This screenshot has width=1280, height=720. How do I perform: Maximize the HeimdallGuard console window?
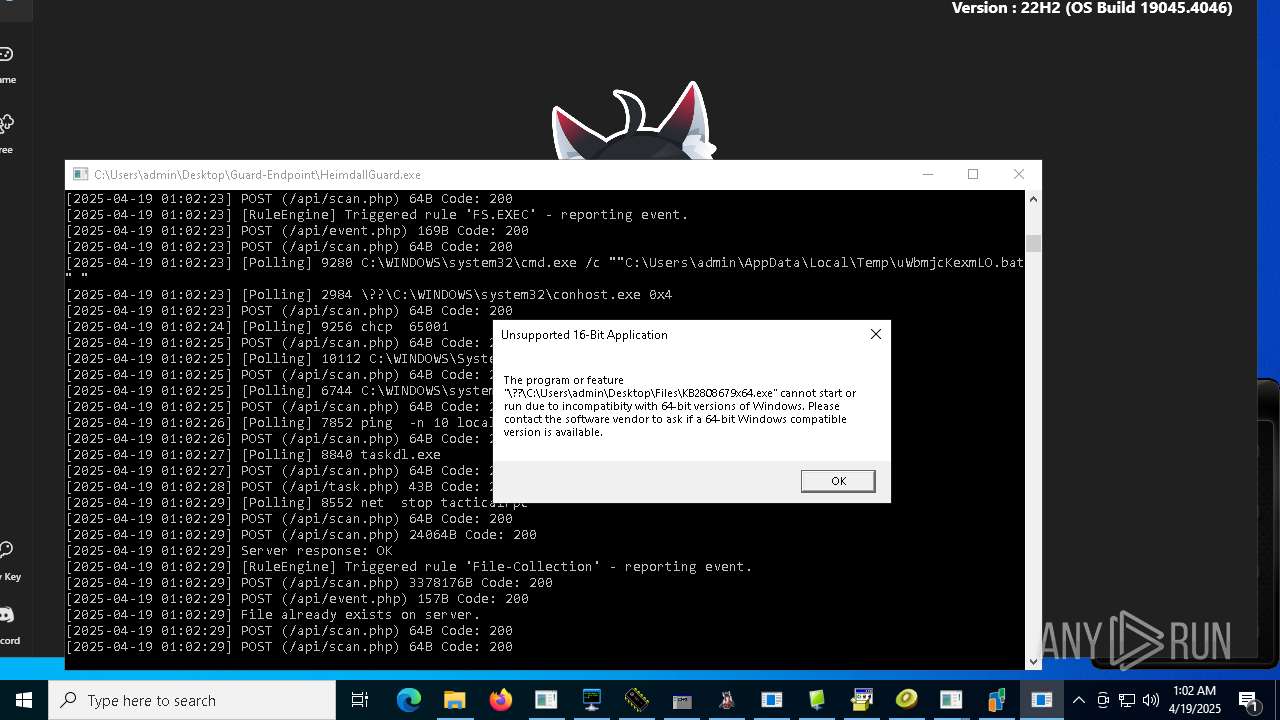click(x=973, y=174)
